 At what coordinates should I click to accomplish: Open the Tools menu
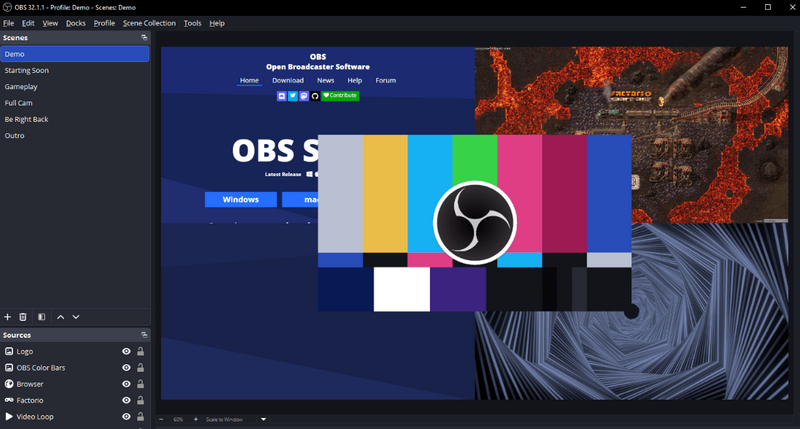click(192, 23)
